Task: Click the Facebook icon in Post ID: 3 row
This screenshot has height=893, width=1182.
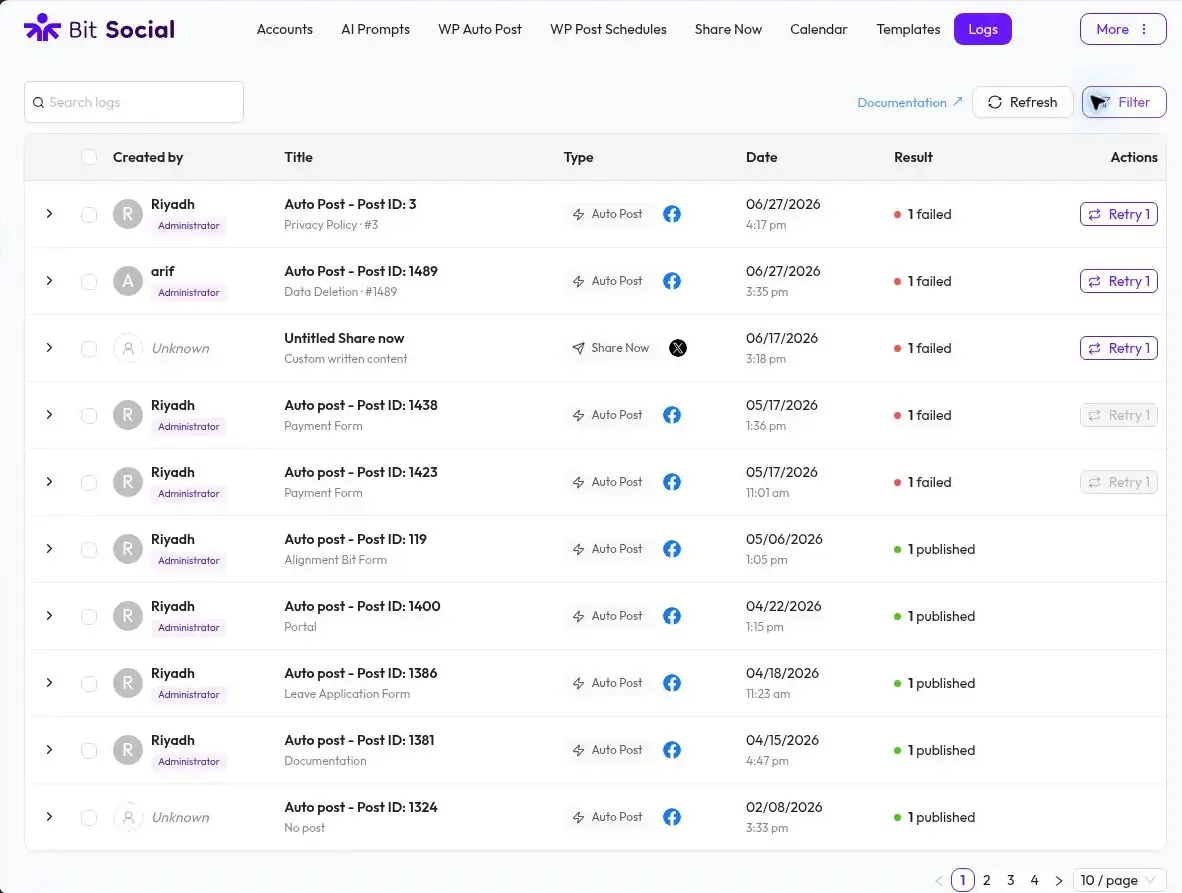Action: 672,214
